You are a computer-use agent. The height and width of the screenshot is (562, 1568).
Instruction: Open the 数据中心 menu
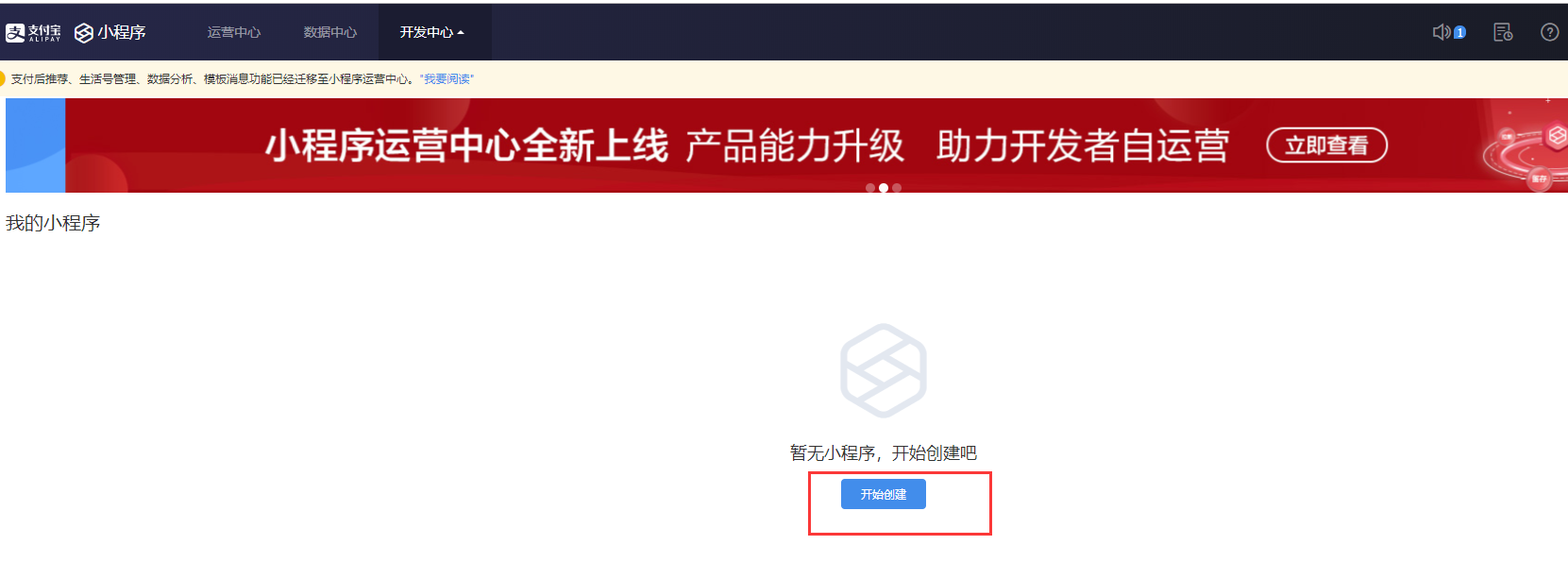[x=330, y=32]
